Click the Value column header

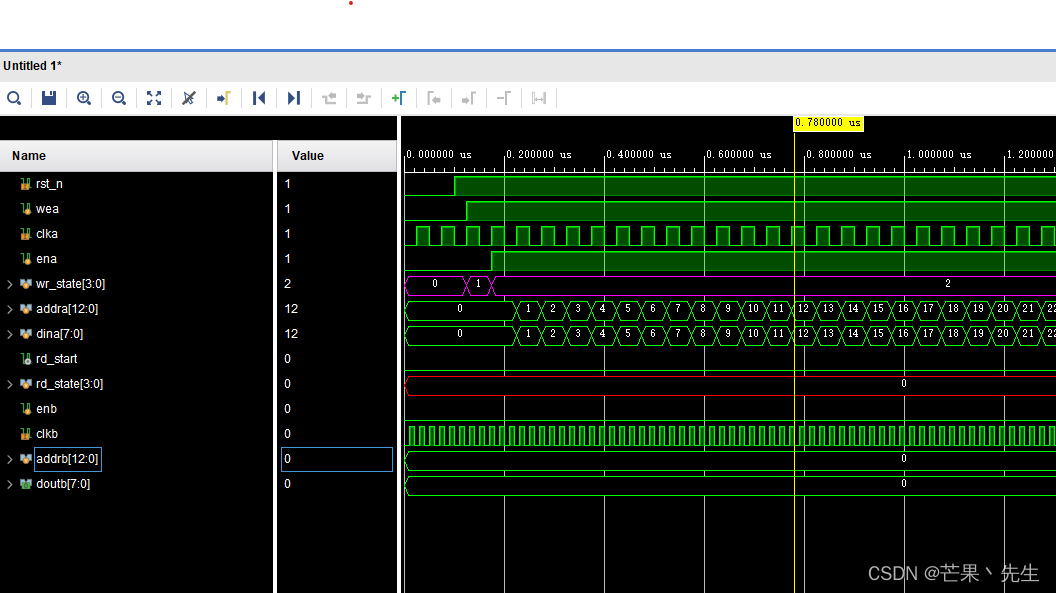point(337,155)
